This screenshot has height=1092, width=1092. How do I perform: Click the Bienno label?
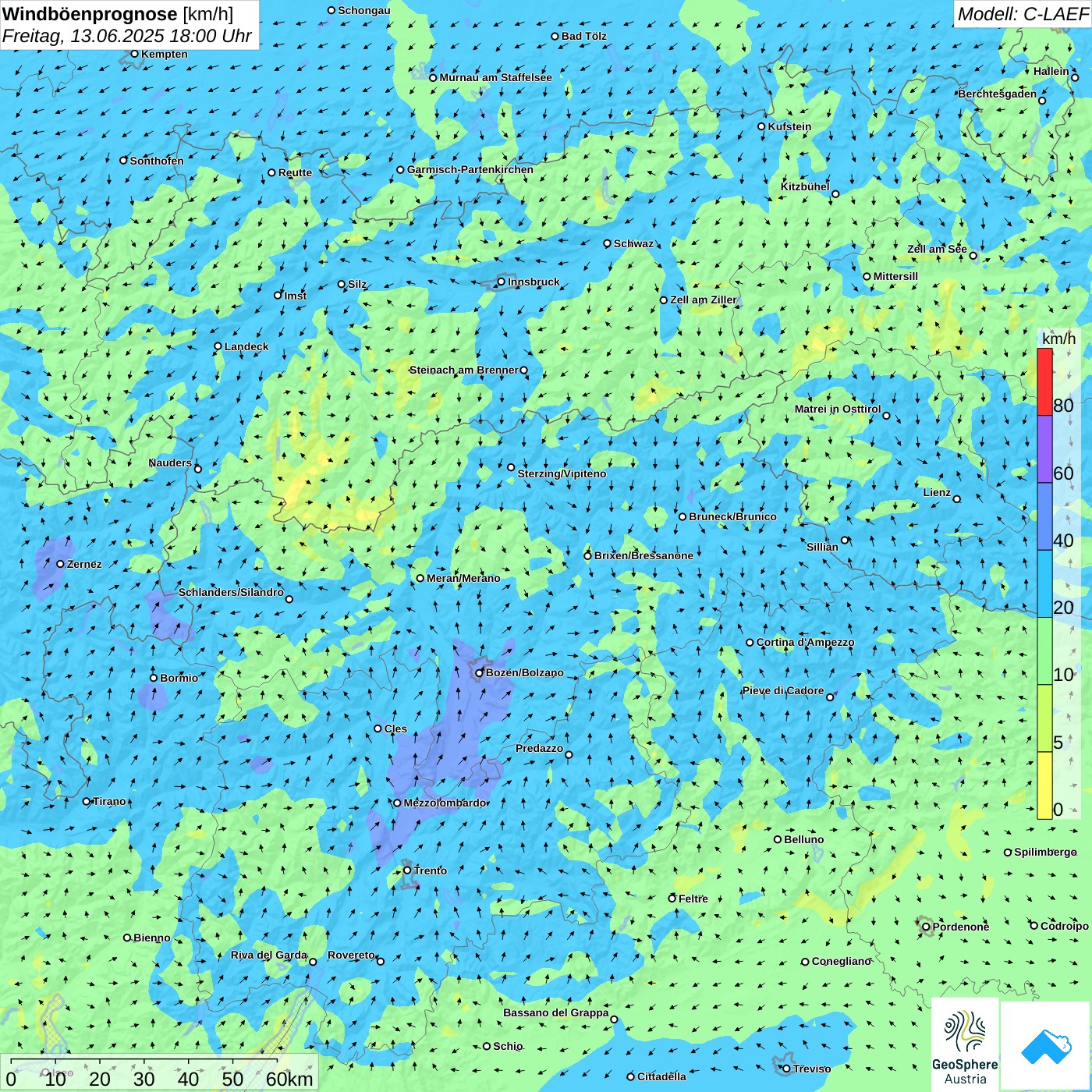152,938
